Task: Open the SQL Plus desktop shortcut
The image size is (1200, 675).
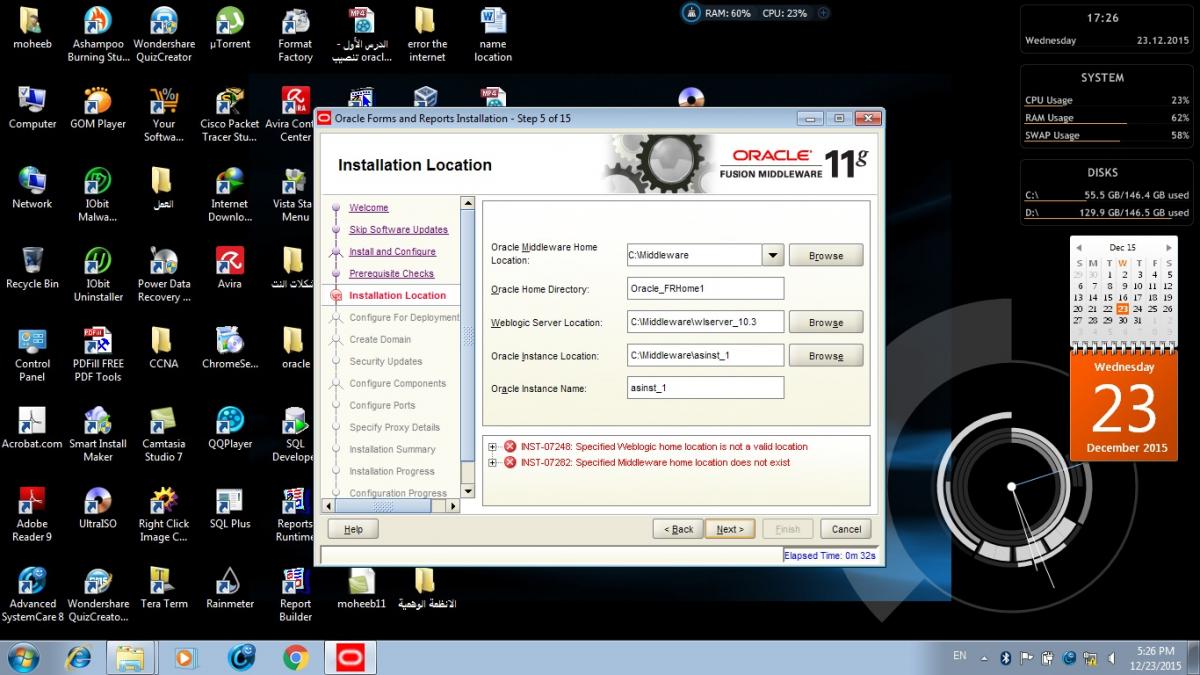Action: coord(230,502)
